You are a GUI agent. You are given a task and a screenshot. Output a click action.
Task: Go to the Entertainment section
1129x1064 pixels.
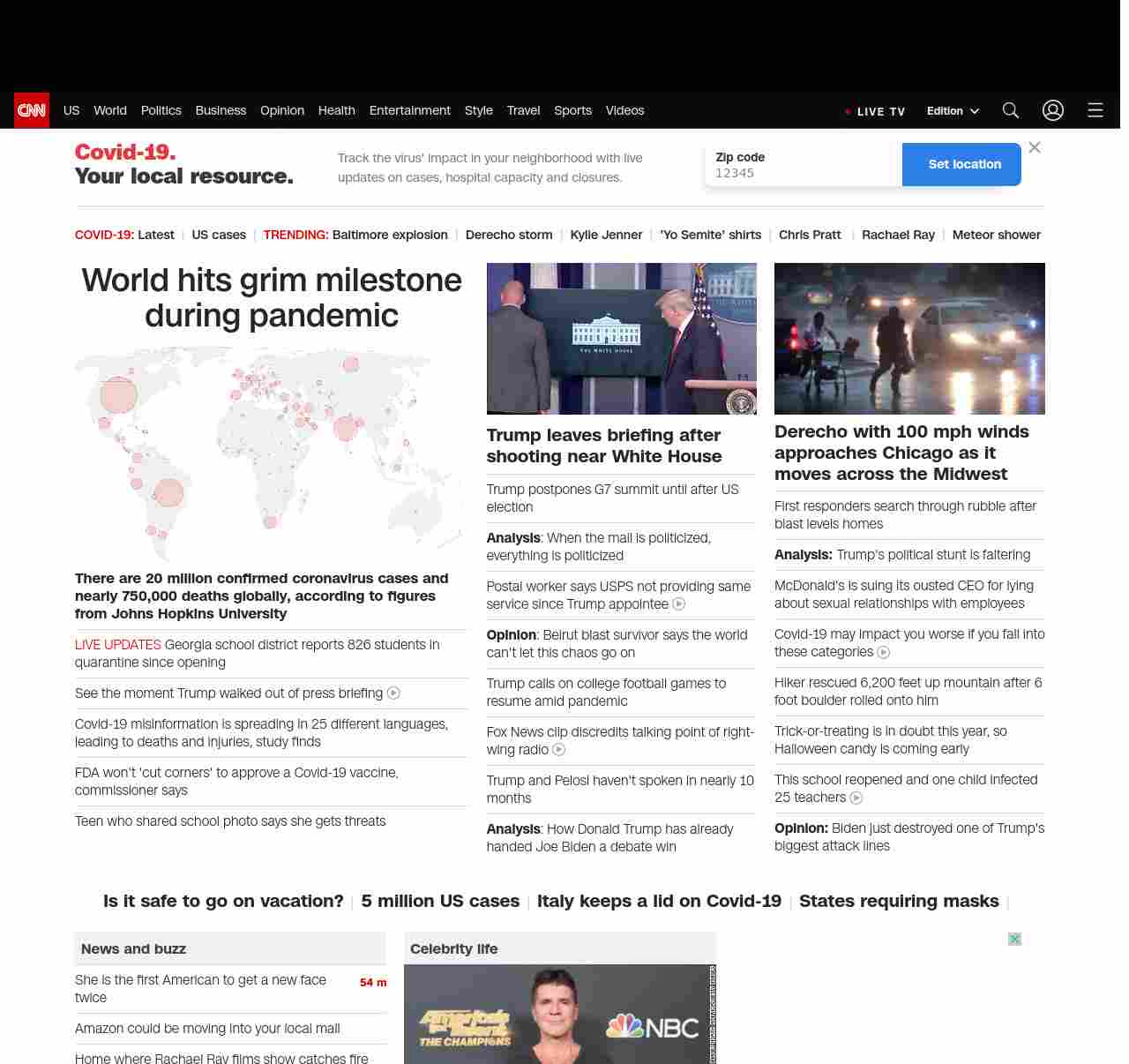[409, 110]
